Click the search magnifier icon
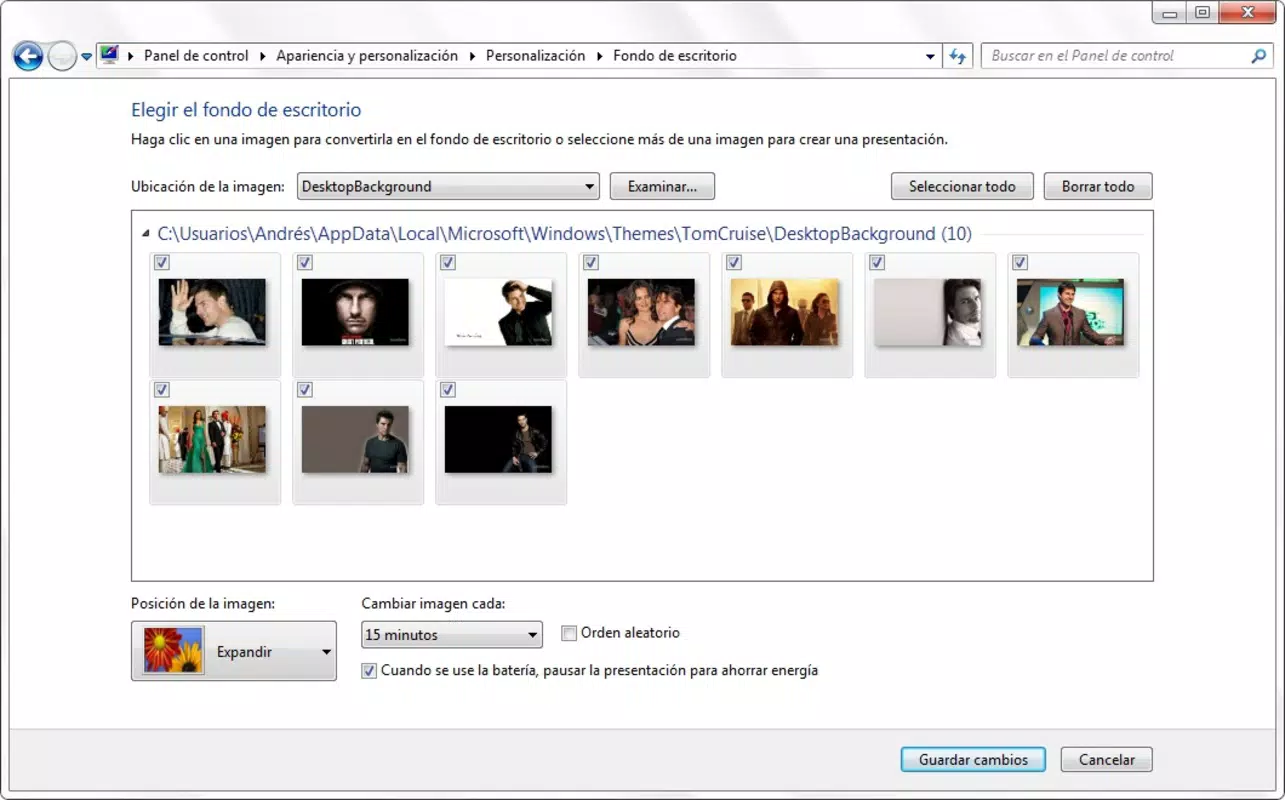1285x800 pixels. pyautogui.click(x=1259, y=56)
